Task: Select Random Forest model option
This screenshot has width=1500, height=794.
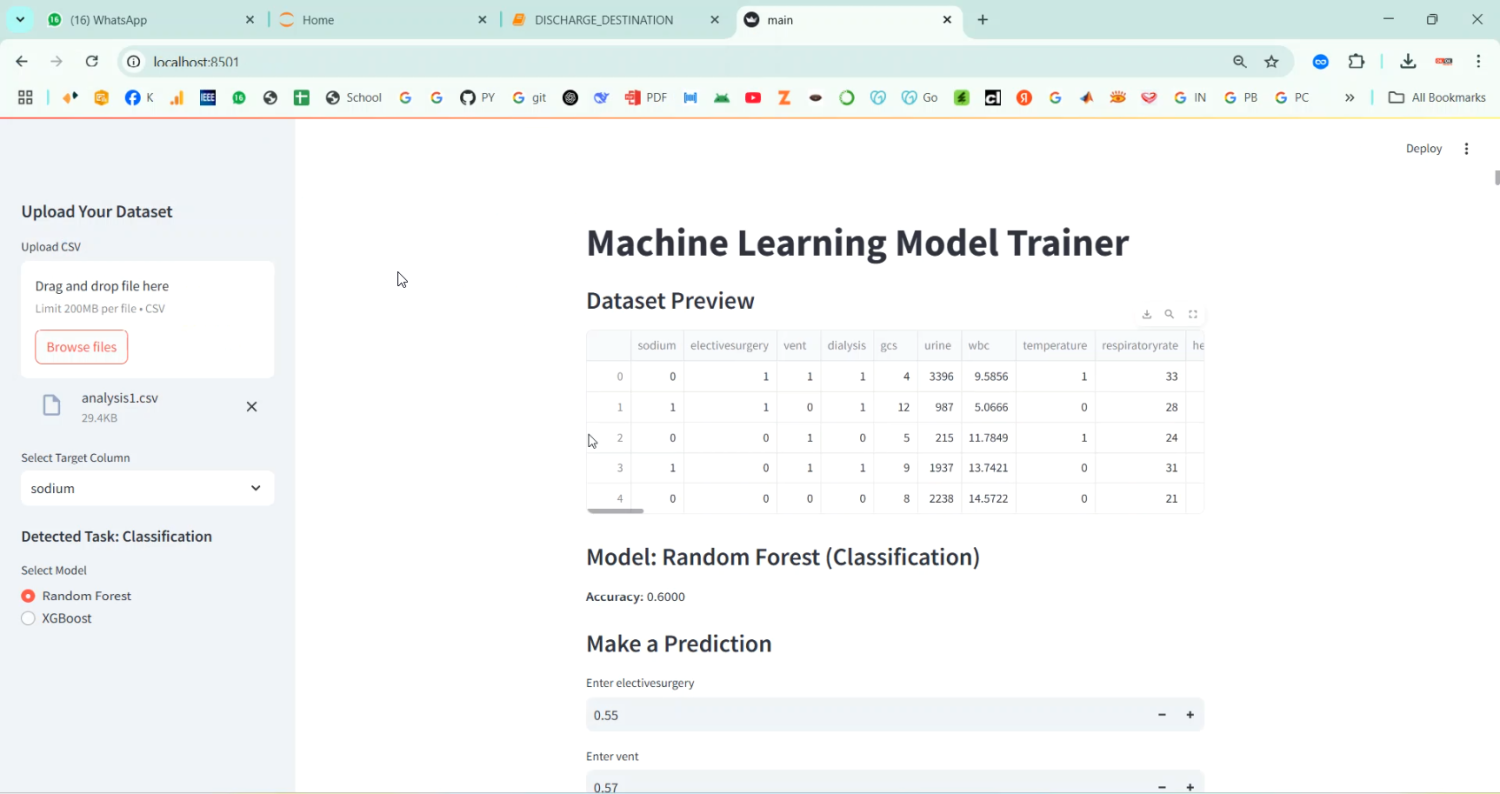Action: (x=28, y=596)
